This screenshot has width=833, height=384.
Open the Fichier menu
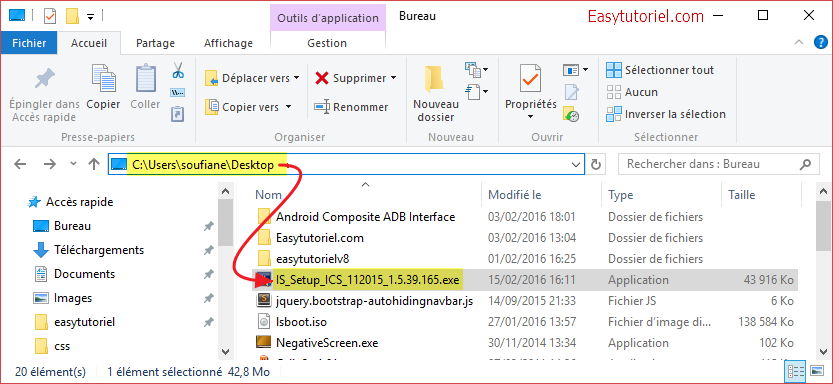click(29, 43)
